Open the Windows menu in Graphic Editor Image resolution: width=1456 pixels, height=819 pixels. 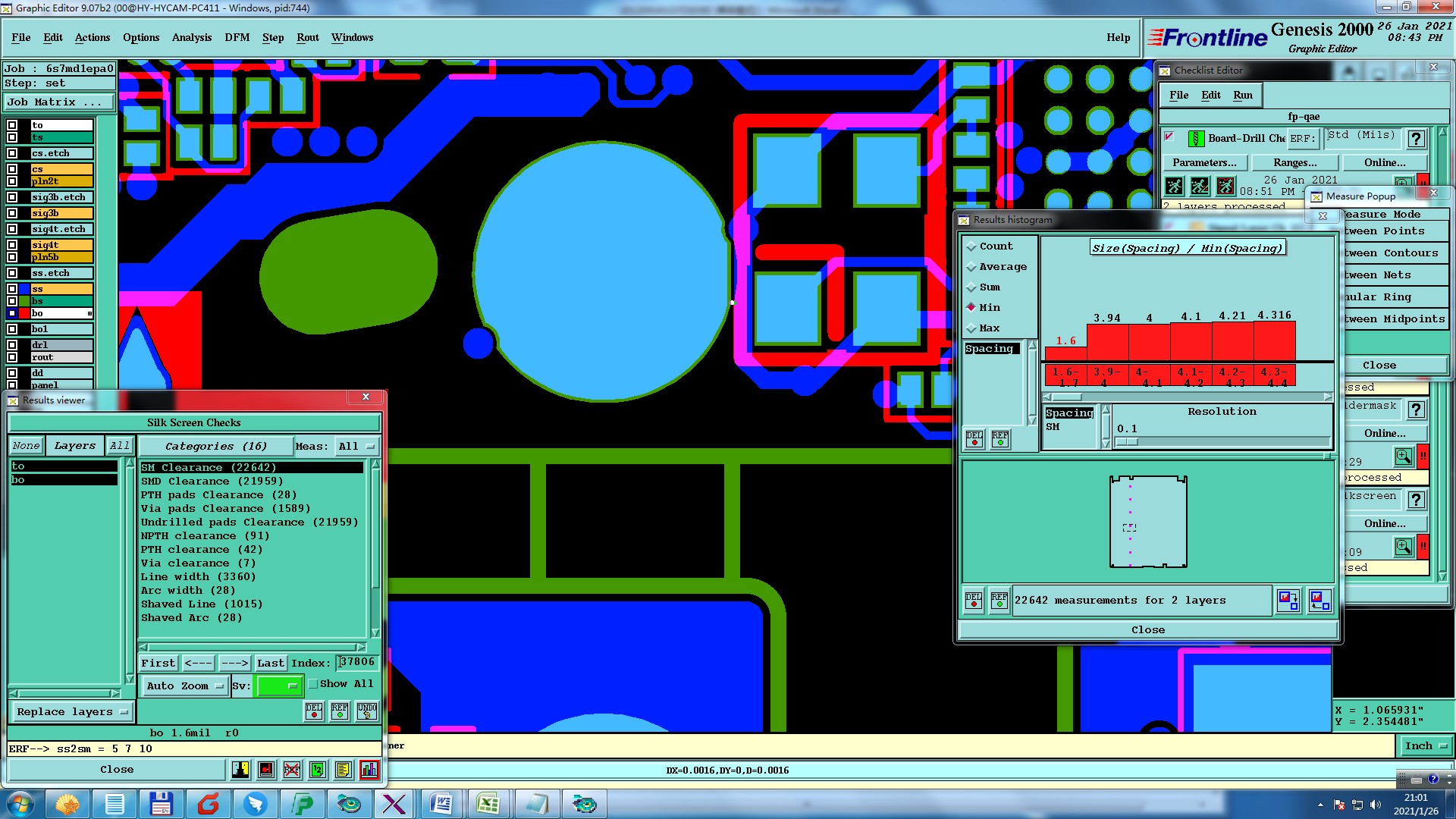pyautogui.click(x=352, y=37)
